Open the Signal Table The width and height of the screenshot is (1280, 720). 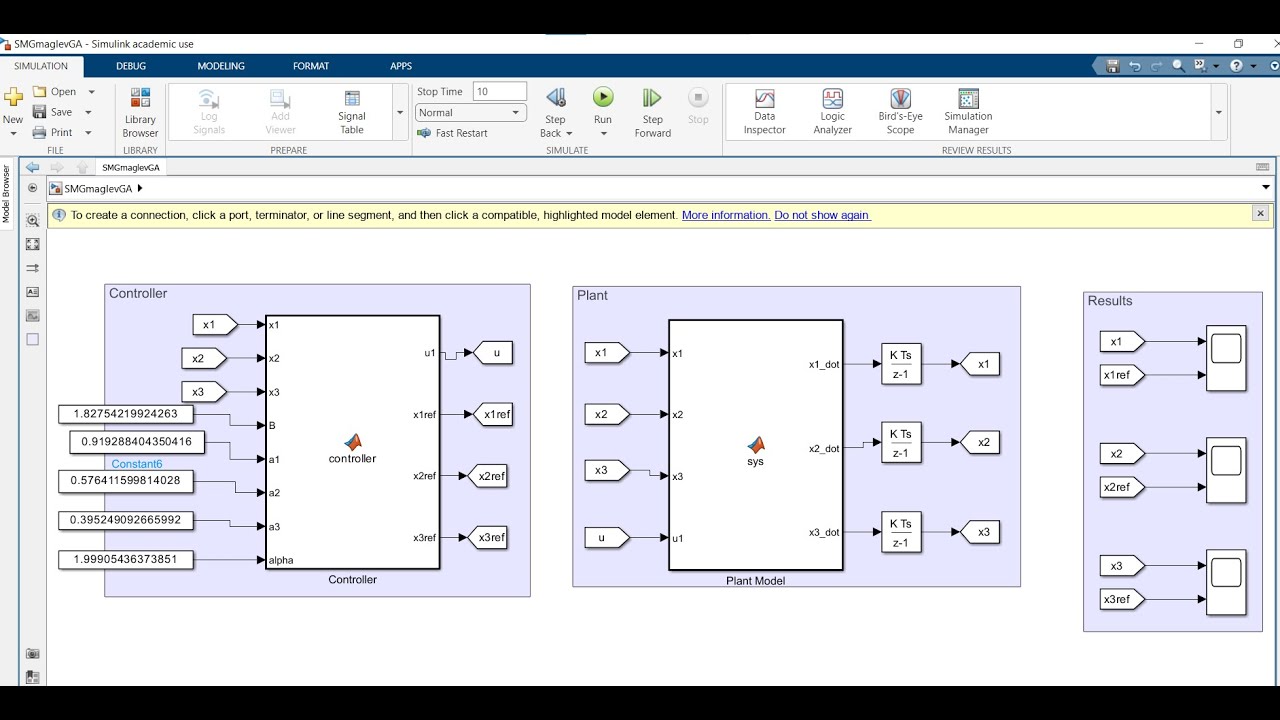click(x=351, y=112)
